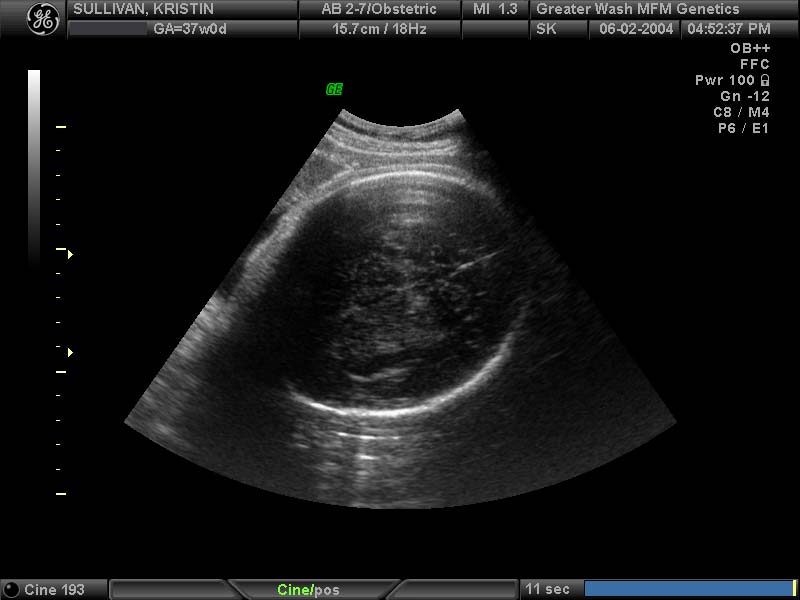This screenshot has width=800, height=600.
Task: Click the GA=37w0d gestational age field
Action: tap(191, 29)
